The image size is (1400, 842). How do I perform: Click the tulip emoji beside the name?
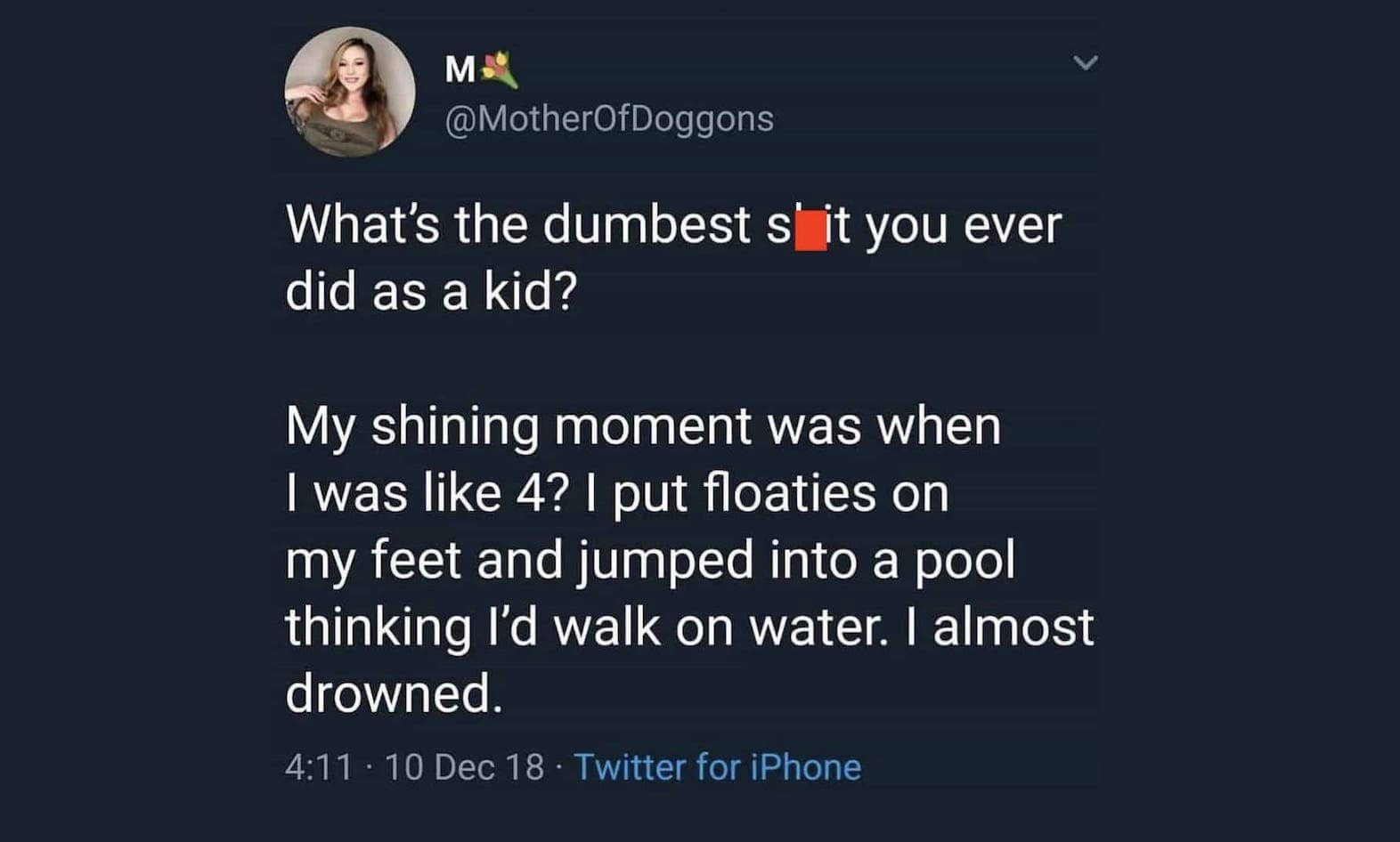[500, 69]
